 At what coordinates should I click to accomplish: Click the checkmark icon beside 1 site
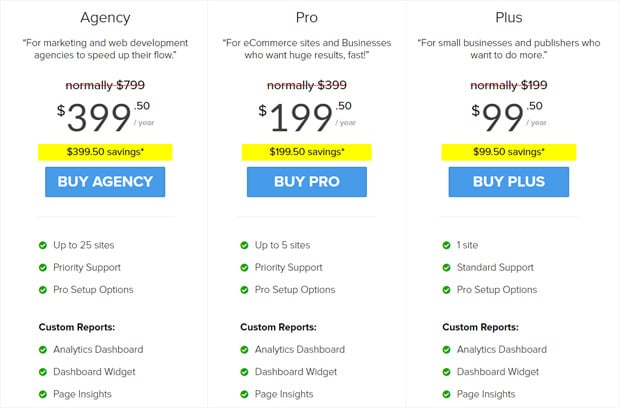(x=446, y=245)
